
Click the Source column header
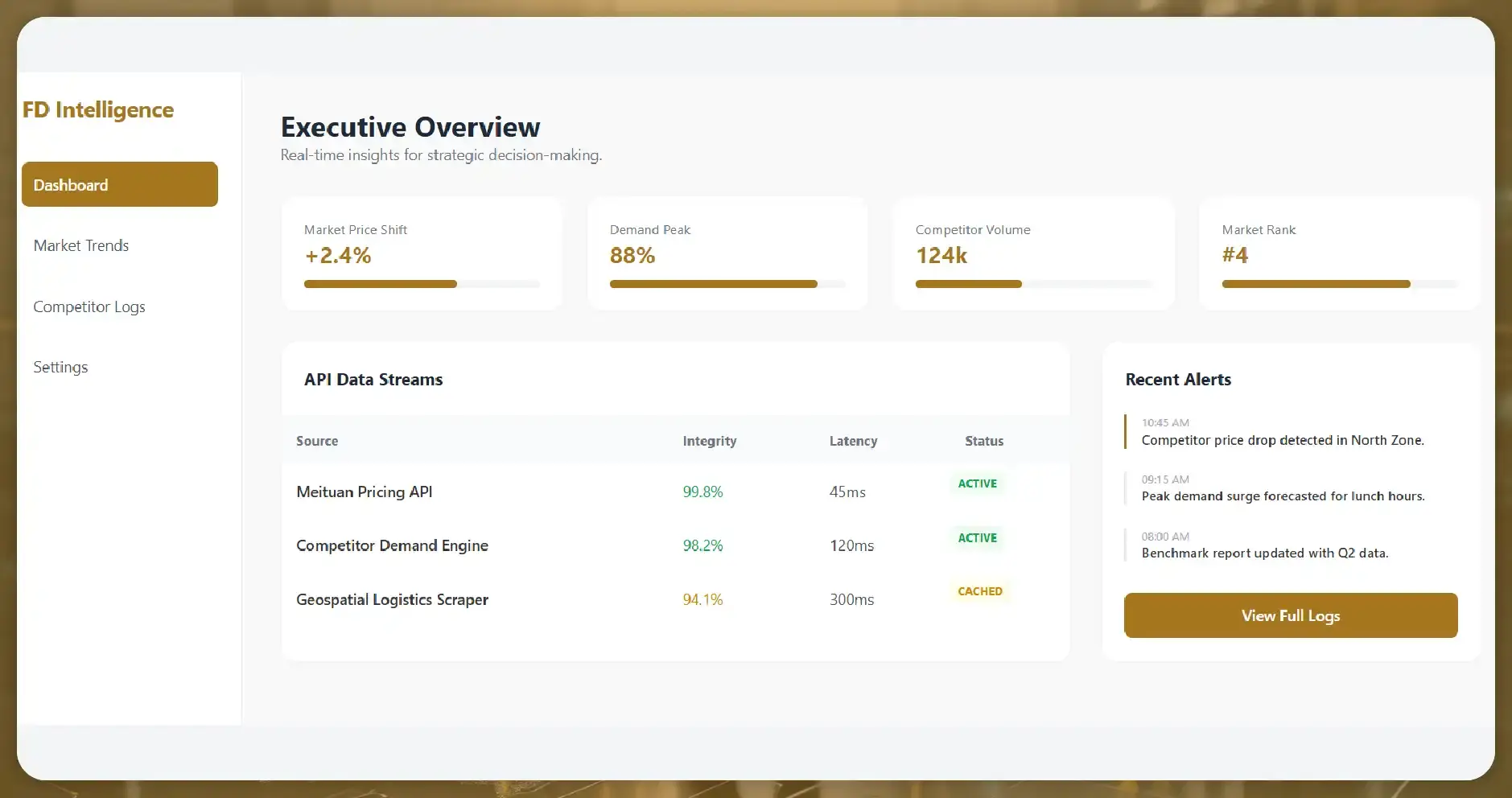click(317, 441)
